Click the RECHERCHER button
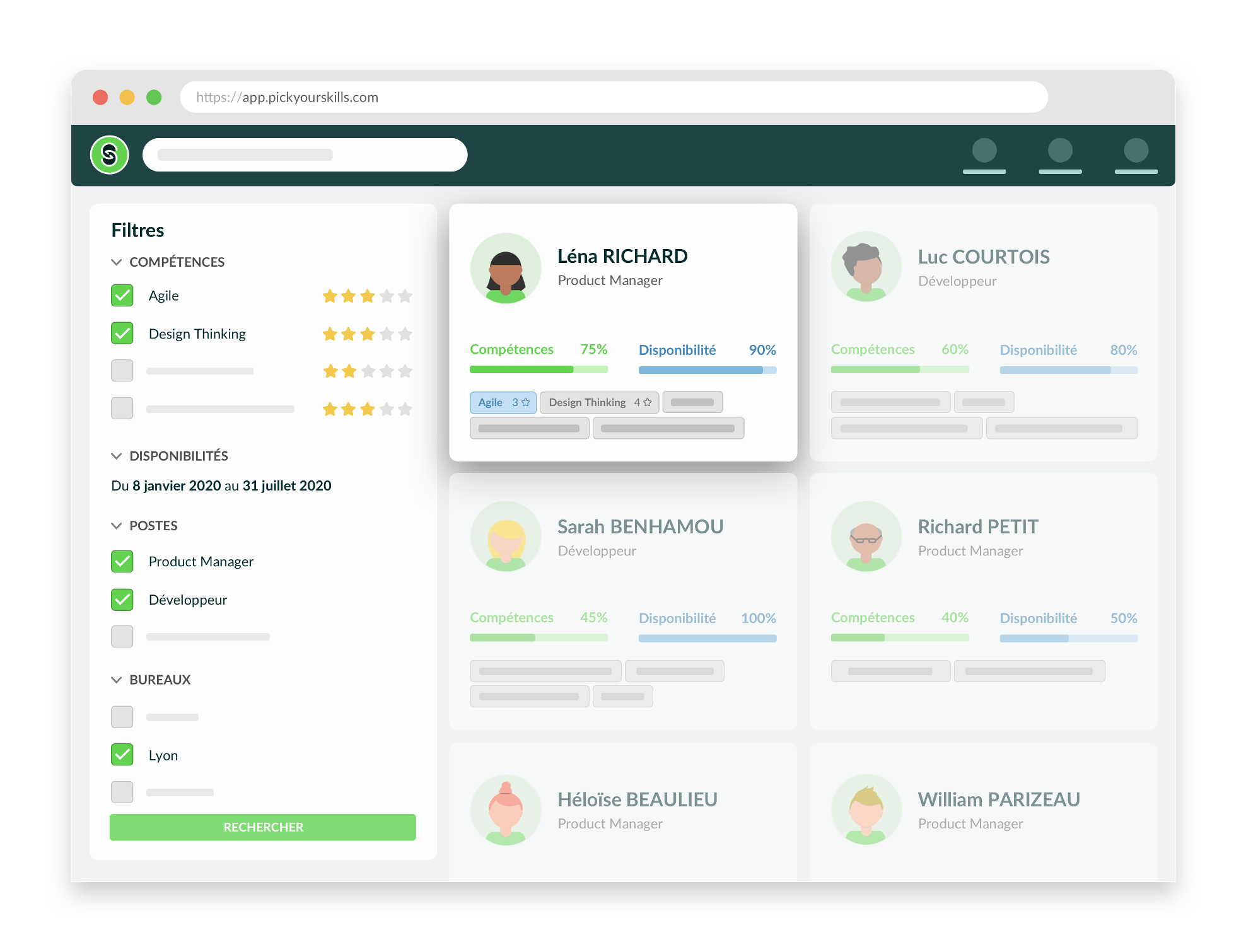 263,827
